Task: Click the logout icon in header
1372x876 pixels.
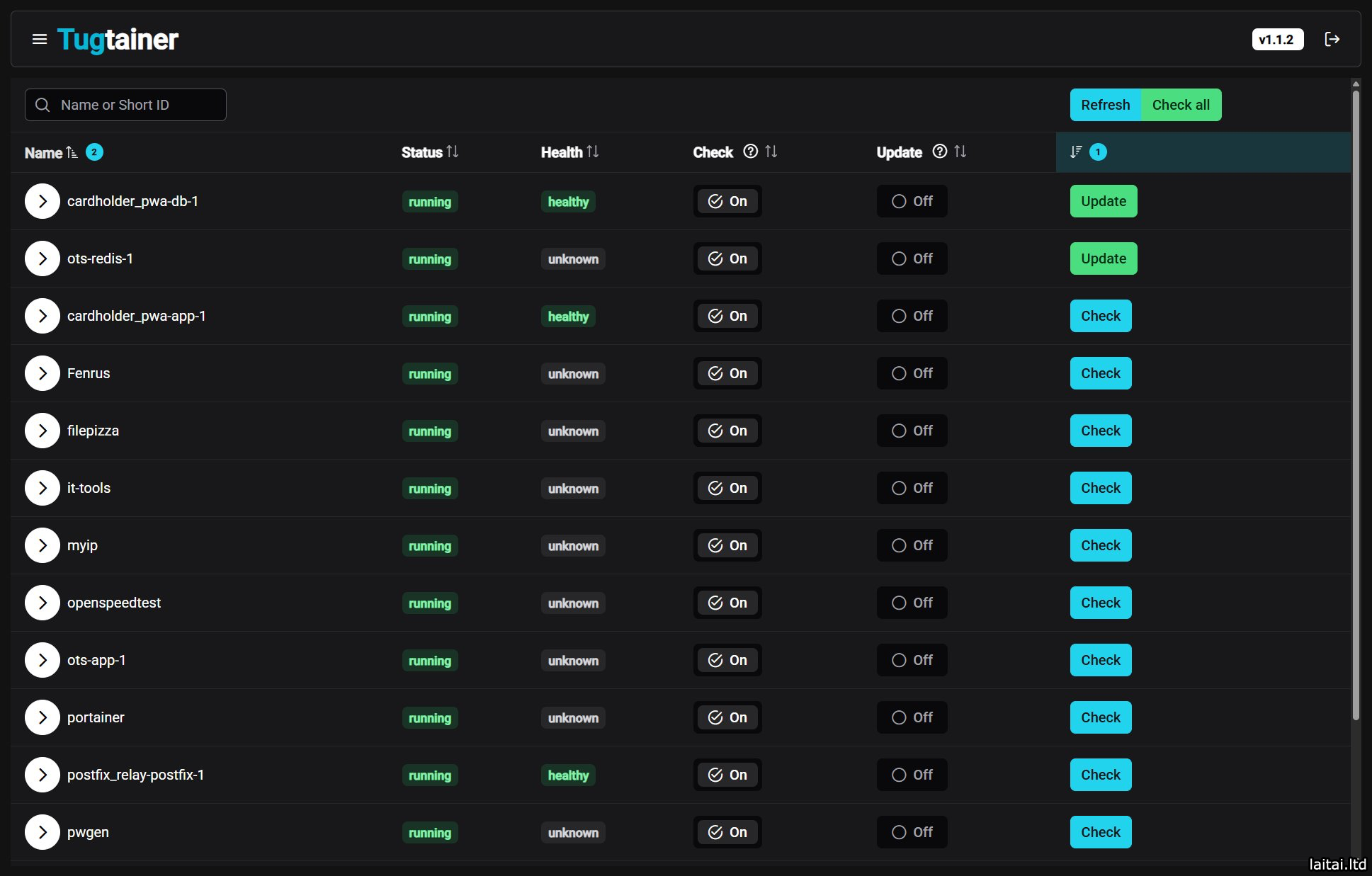Action: pos(1332,40)
